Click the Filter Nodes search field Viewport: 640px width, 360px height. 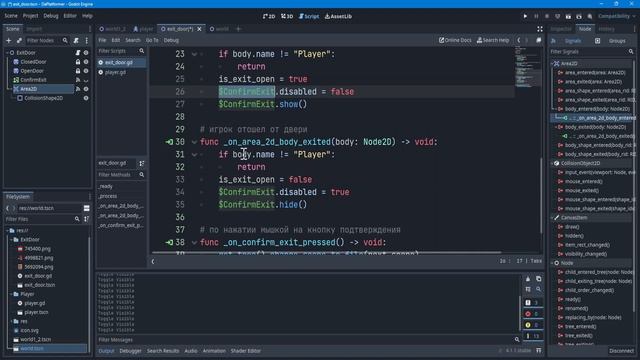tap(47, 40)
